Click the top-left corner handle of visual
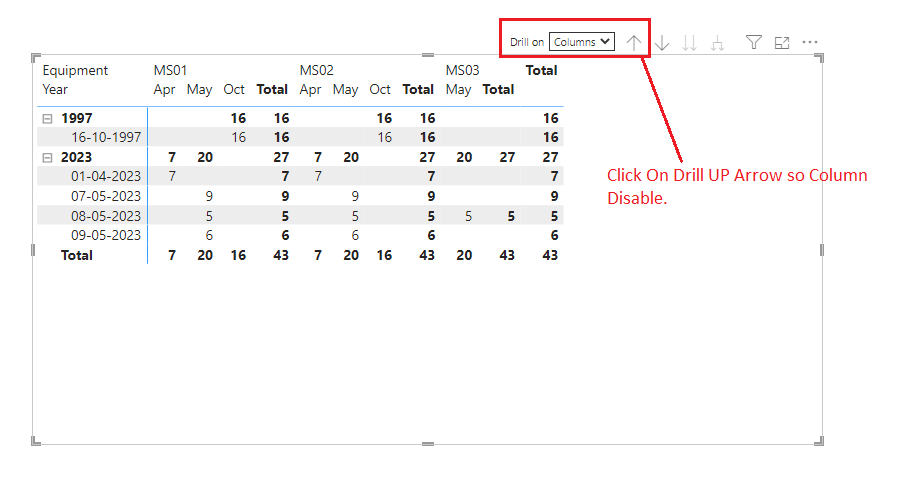The height and width of the screenshot is (495, 905). pos(35,58)
